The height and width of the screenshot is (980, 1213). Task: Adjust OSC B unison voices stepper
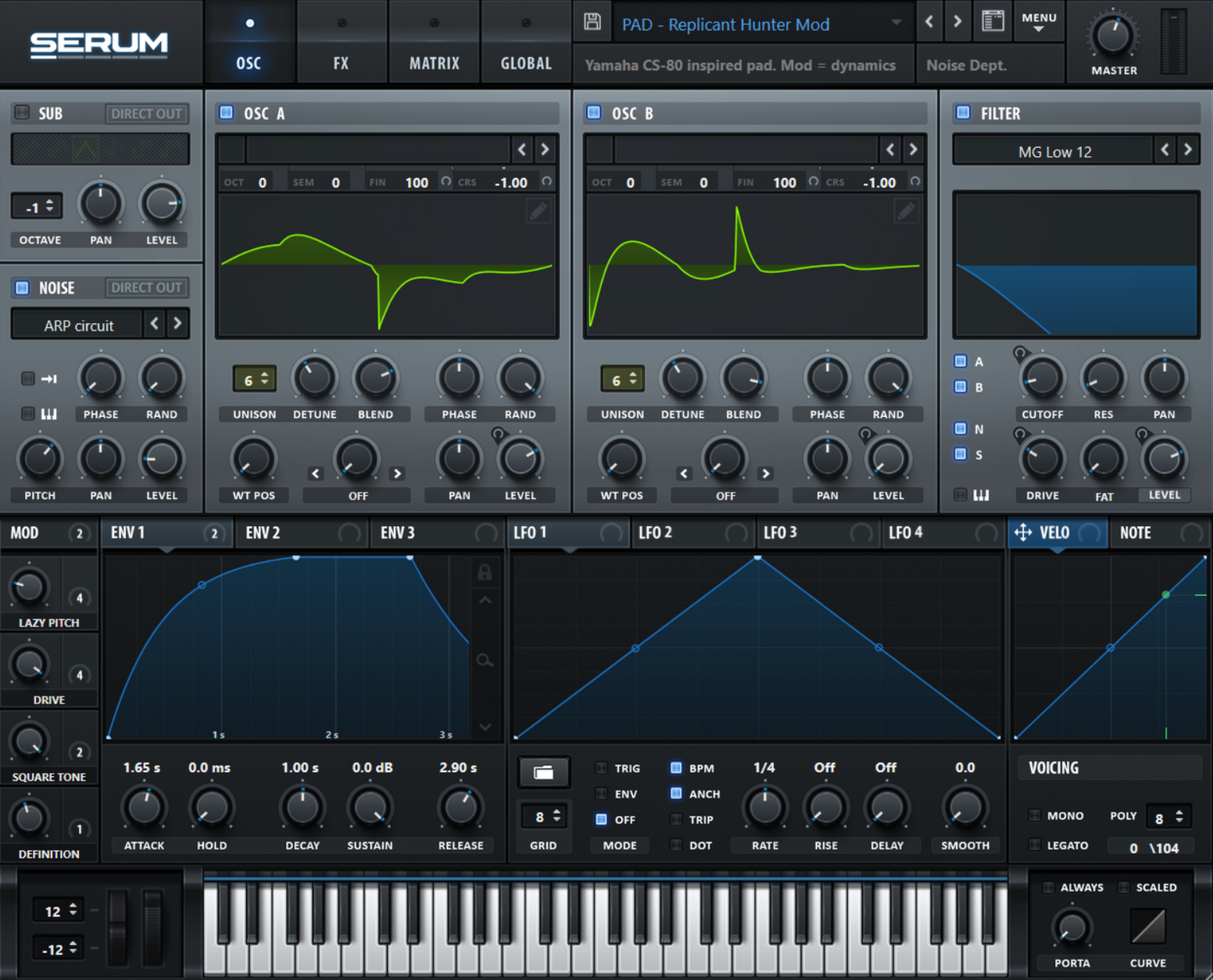pos(622,379)
